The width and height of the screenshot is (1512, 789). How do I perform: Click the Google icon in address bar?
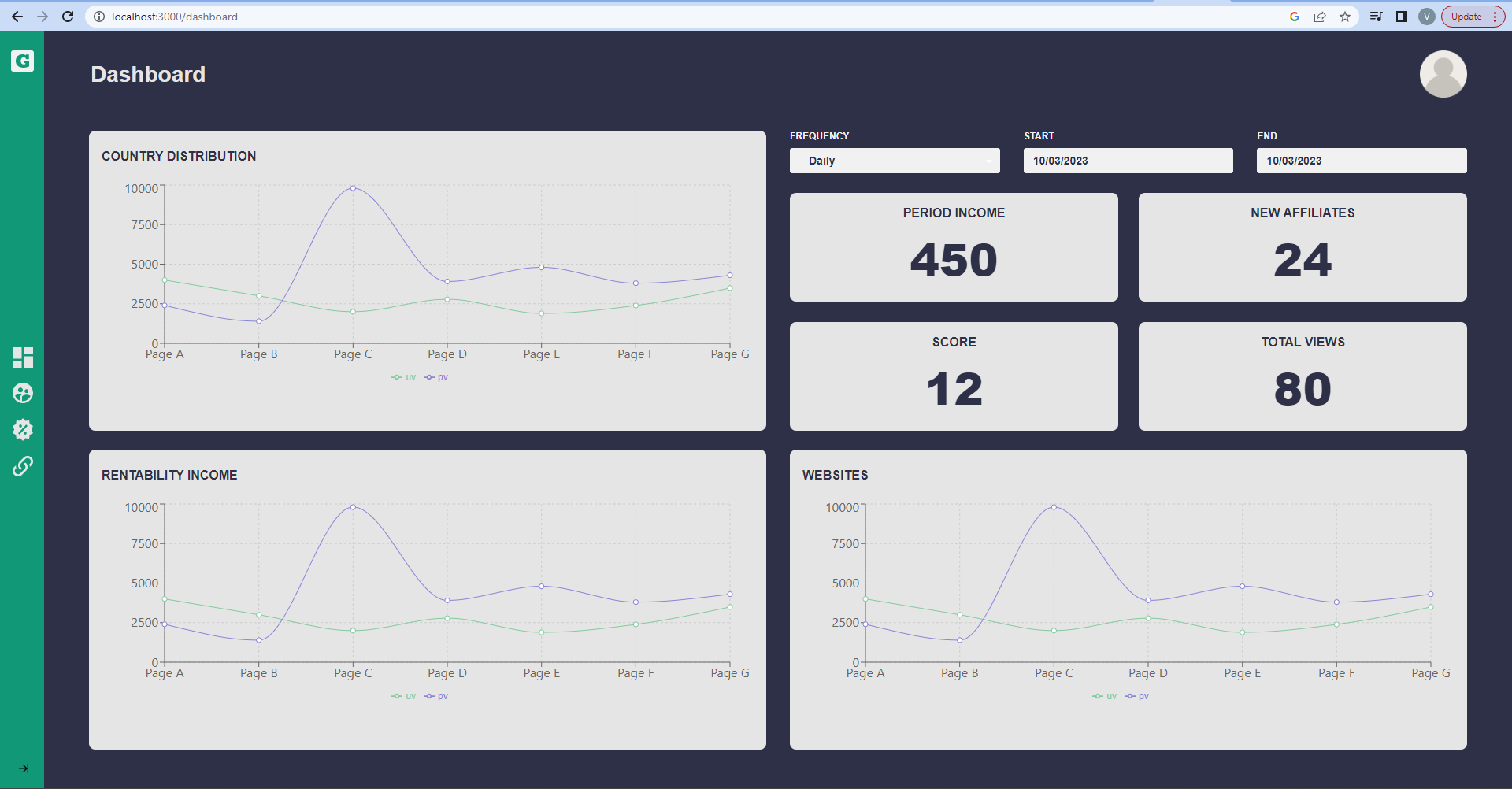(x=1295, y=17)
